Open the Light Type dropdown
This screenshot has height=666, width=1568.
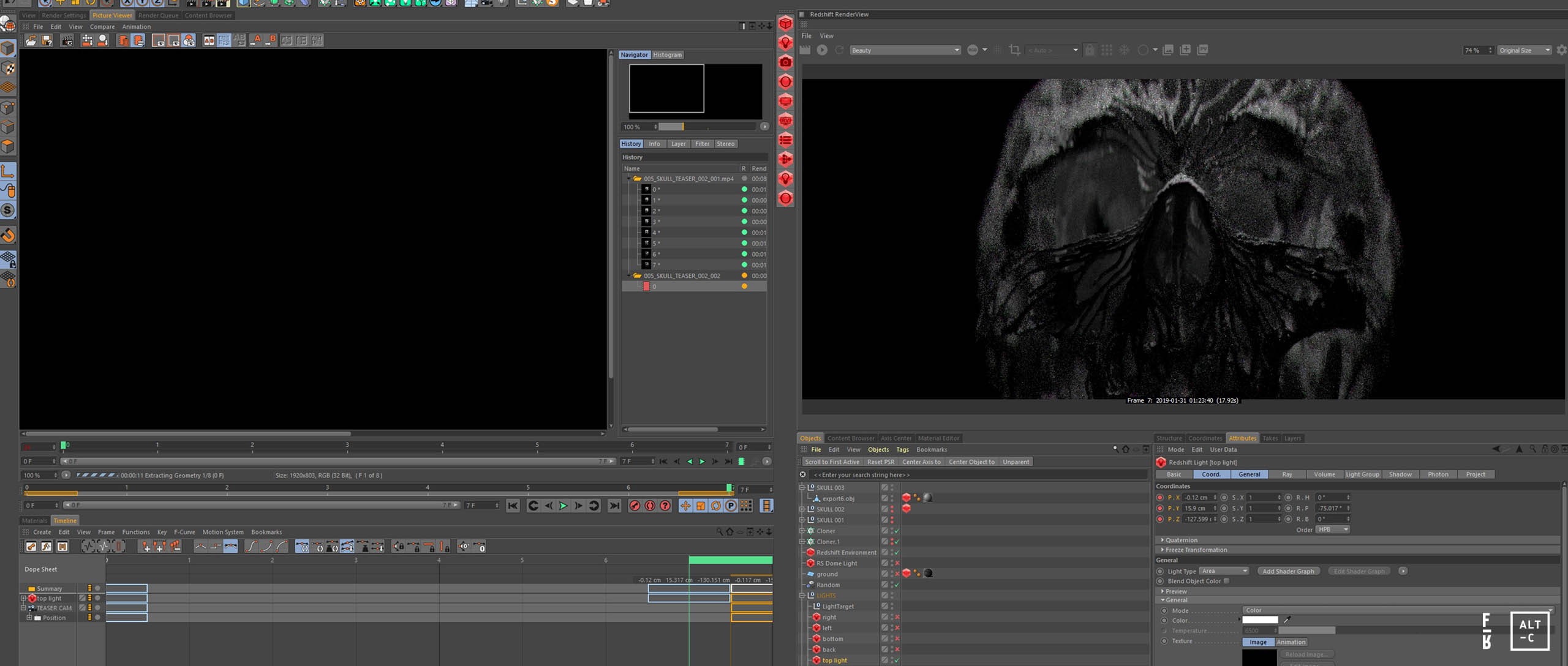pyautogui.click(x=1222, y=570)
